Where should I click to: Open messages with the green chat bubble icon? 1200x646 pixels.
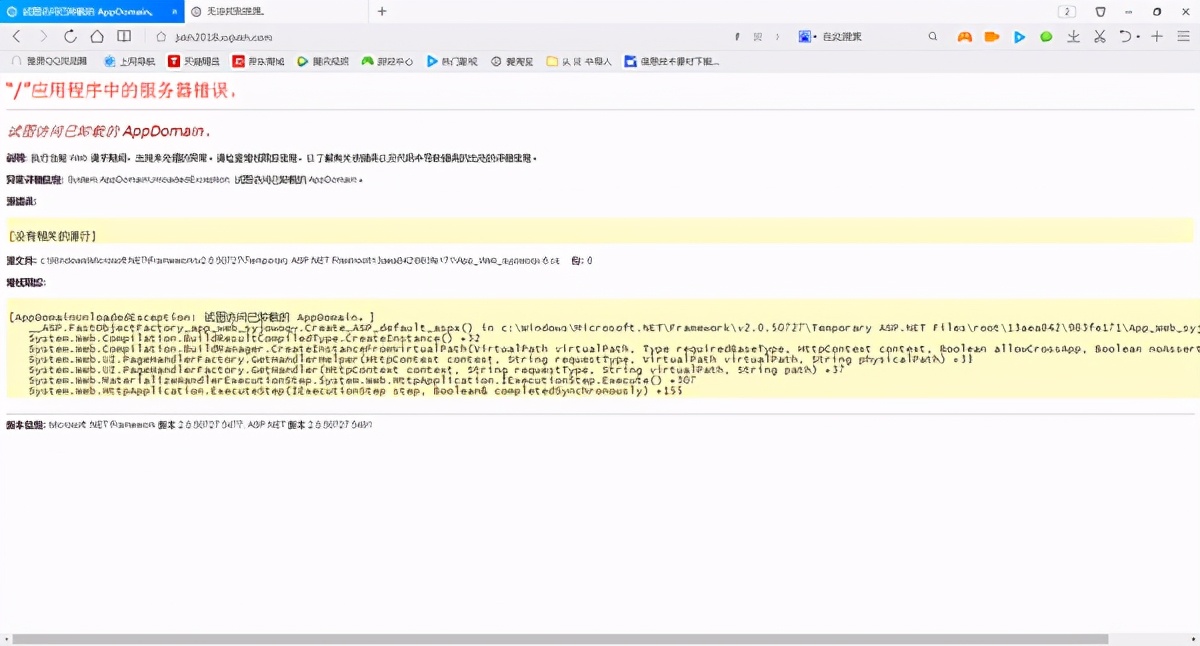1046,36
